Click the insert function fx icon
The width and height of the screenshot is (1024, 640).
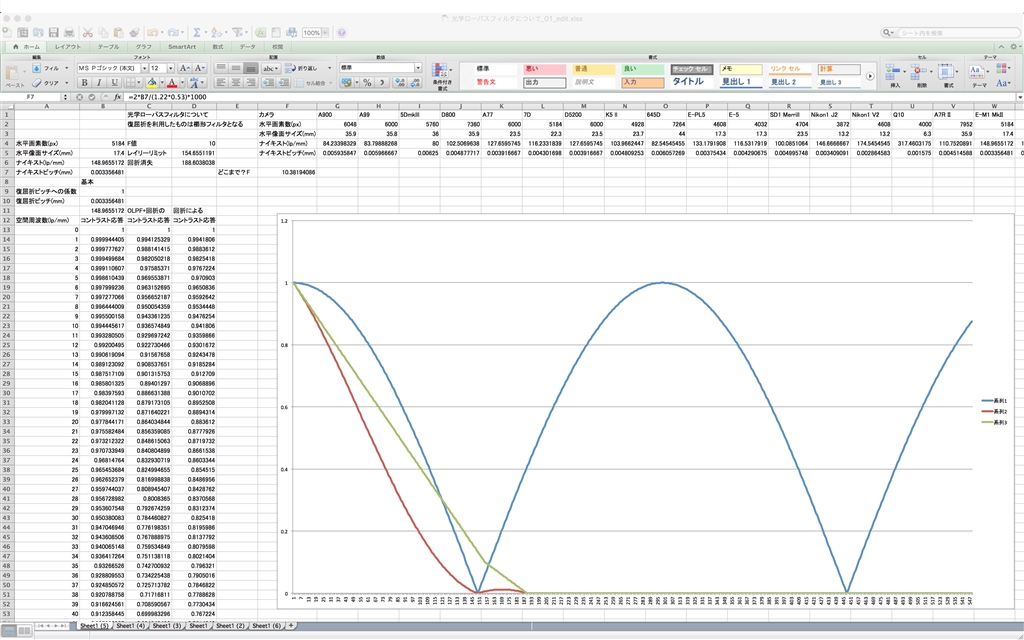(117, 97)
